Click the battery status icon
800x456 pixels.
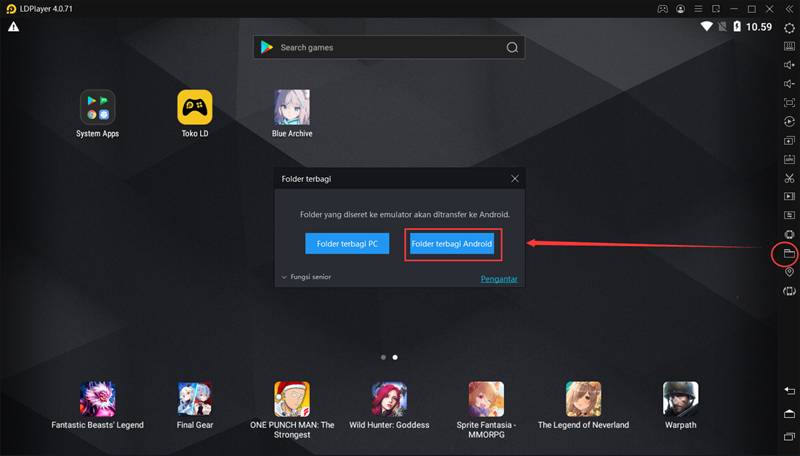(x=737, y=27)
